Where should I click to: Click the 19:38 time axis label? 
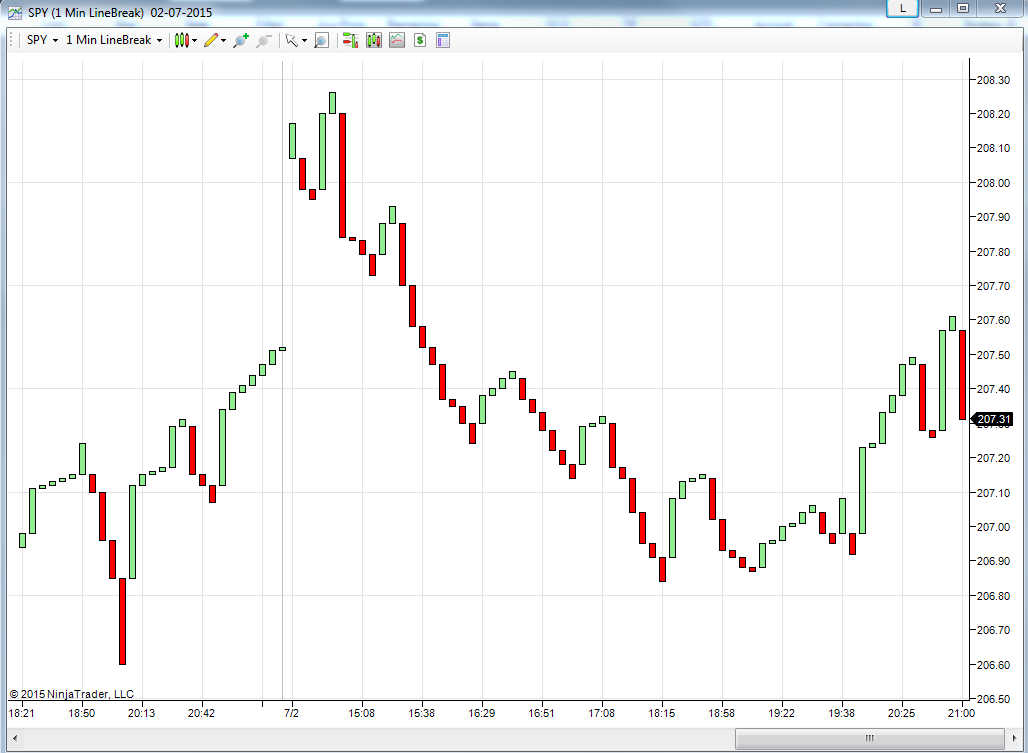click(x=841, y=713)
